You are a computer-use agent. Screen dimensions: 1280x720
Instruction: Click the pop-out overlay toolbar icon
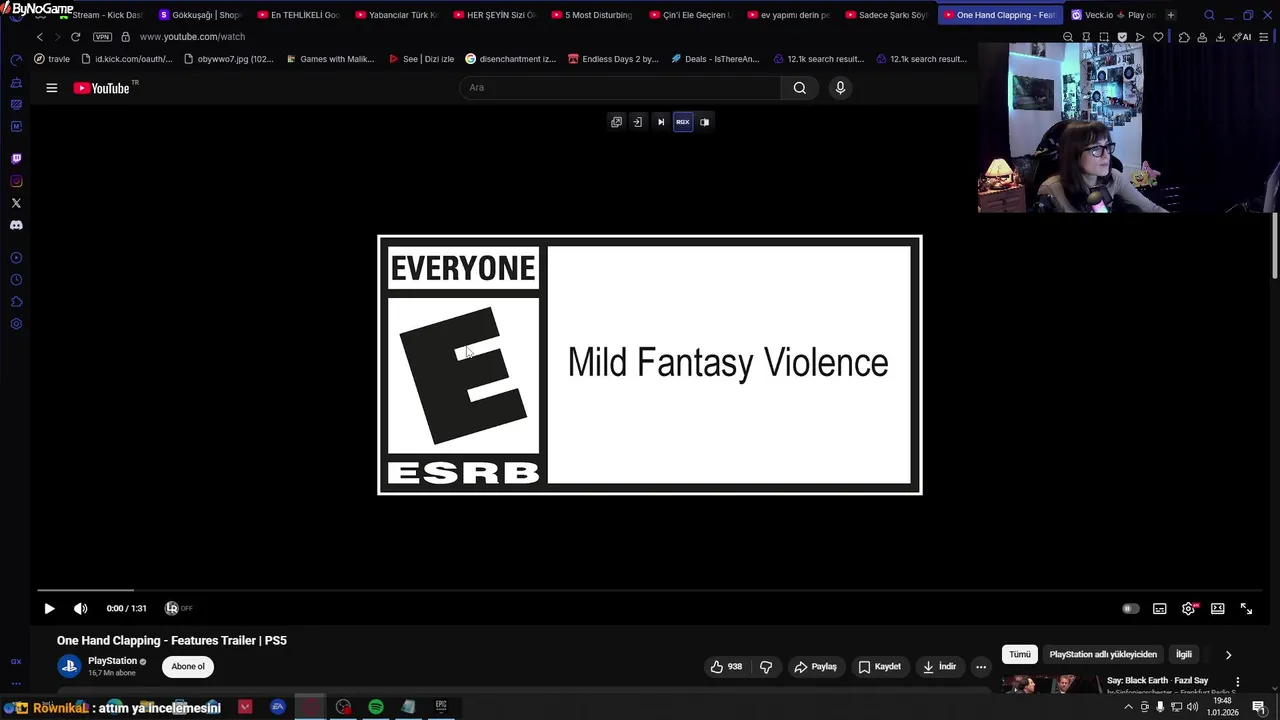pyautogui.click(x=616, y=122)
